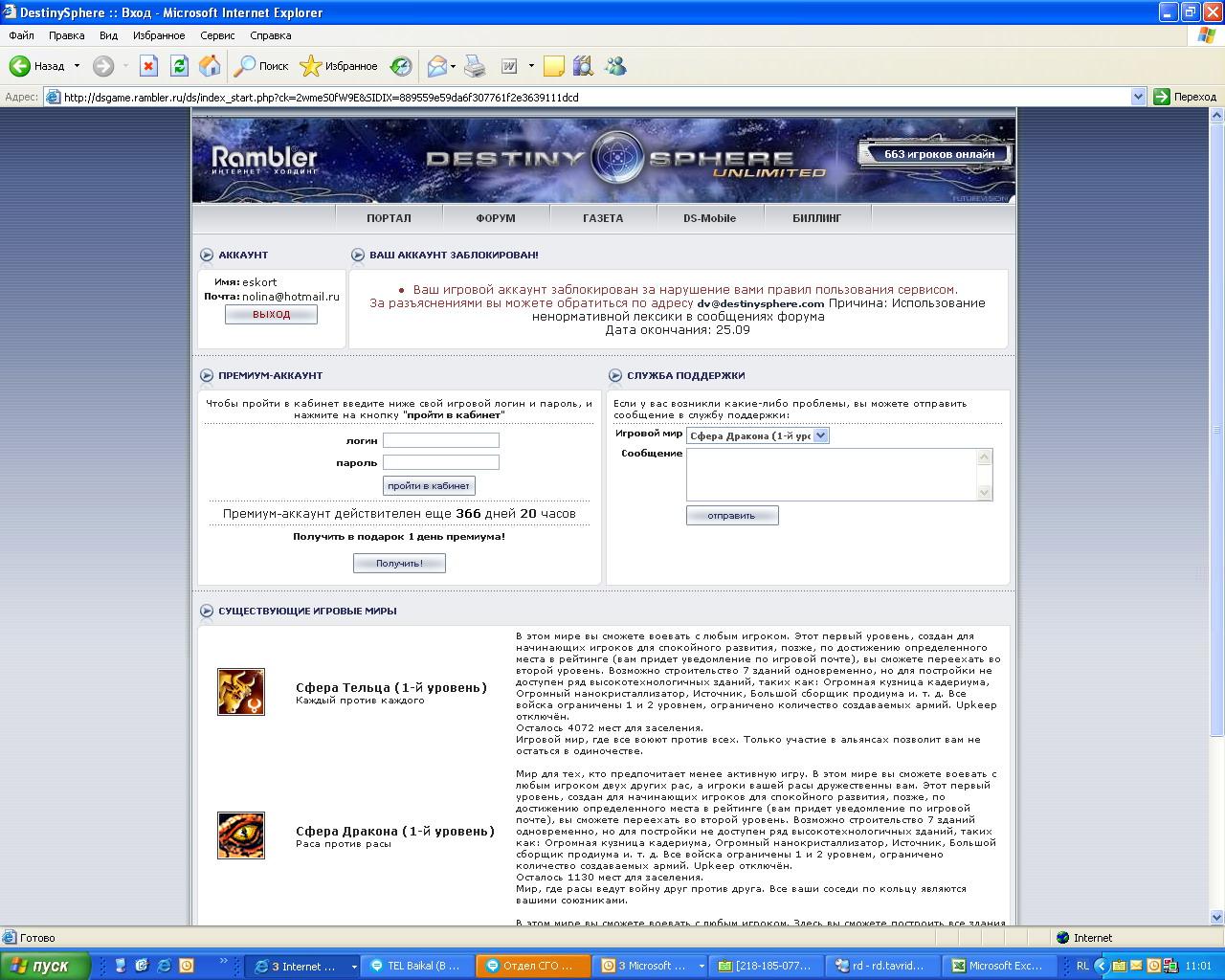Open the Discuss yellow note icon
This screenshot has height=980, width=1225.
point(553,66)
